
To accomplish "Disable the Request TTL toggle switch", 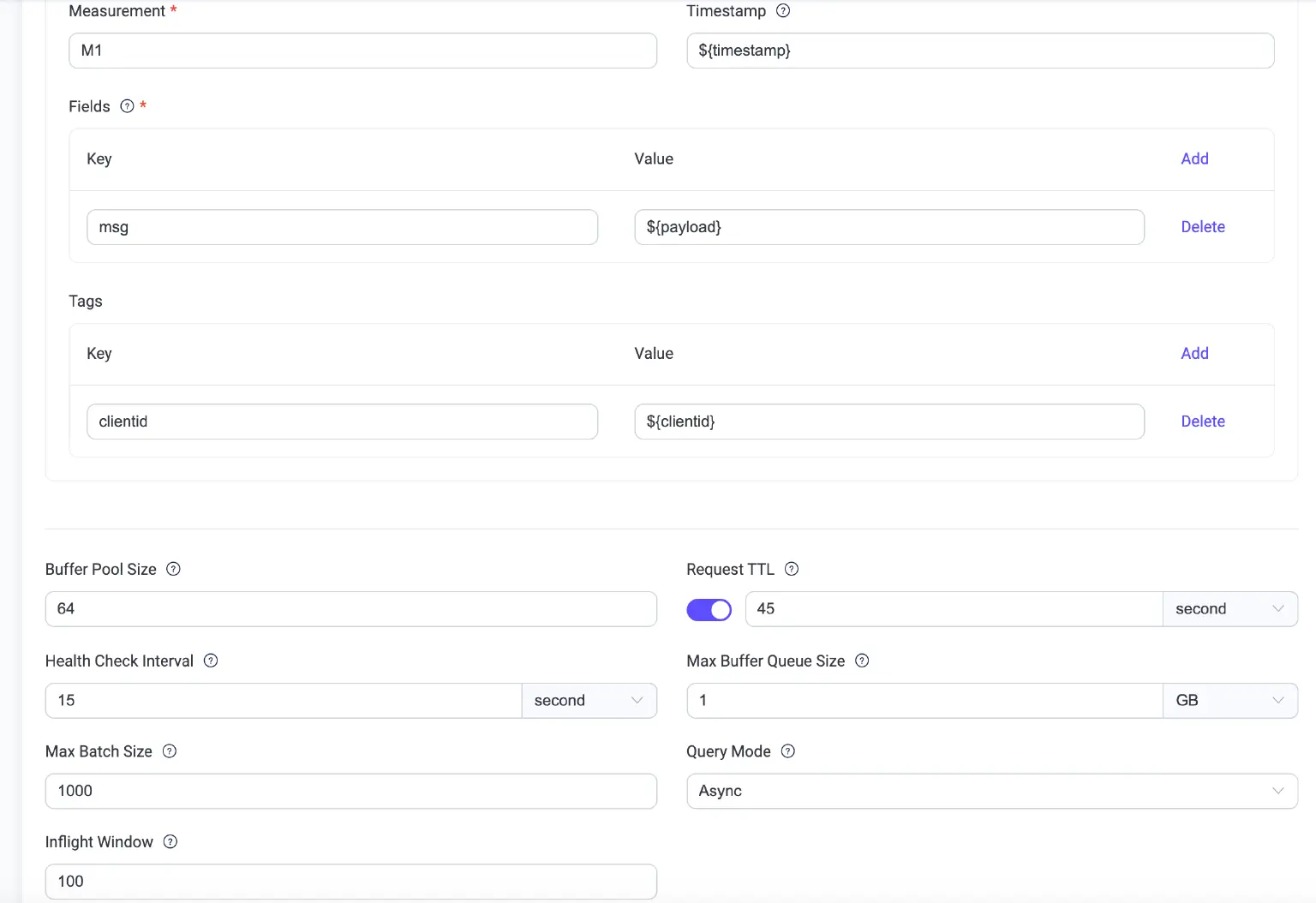I will pyautogui.click(x=709, y=609).
